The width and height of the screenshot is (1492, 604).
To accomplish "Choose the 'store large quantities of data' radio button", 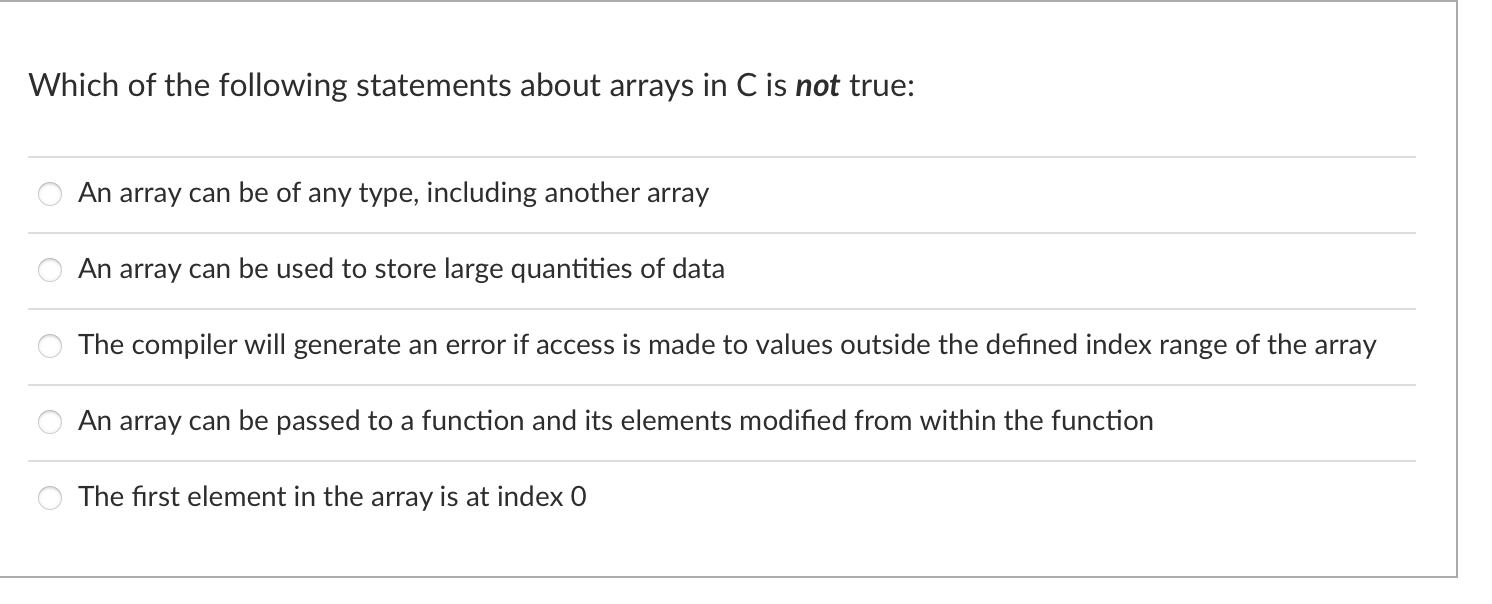I will click(x=51, y=271).
